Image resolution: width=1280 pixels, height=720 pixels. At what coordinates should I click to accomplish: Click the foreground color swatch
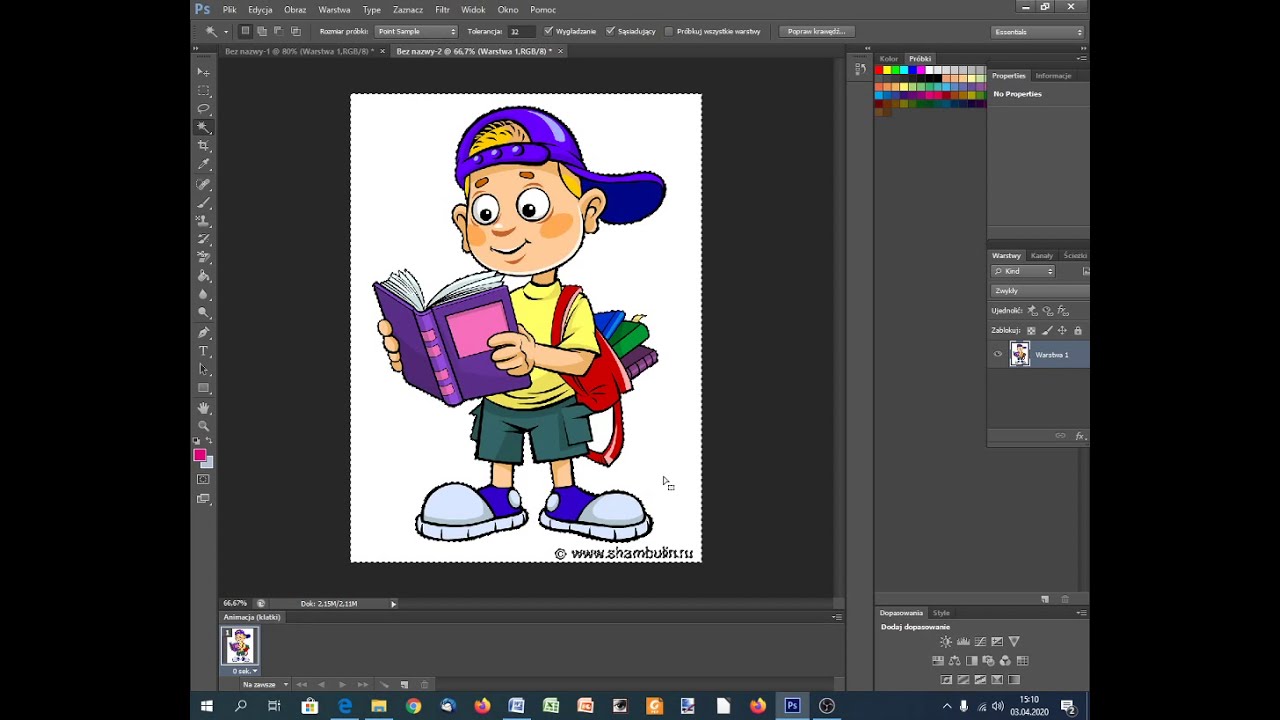click(199, 455)
